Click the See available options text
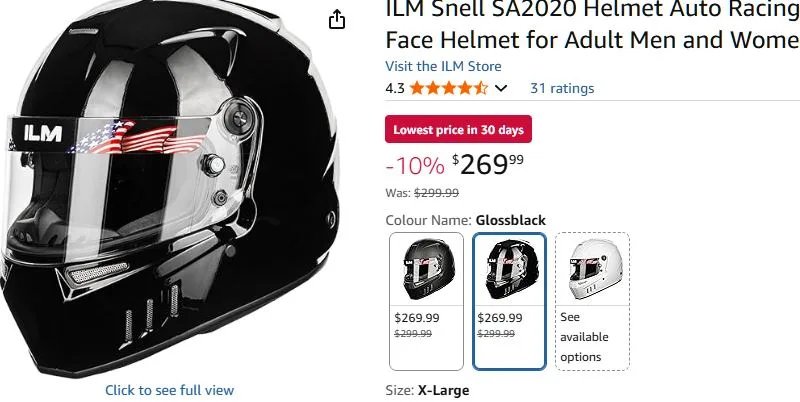The height and width of the screenshot is (402, 800). [x=584, y=337]
